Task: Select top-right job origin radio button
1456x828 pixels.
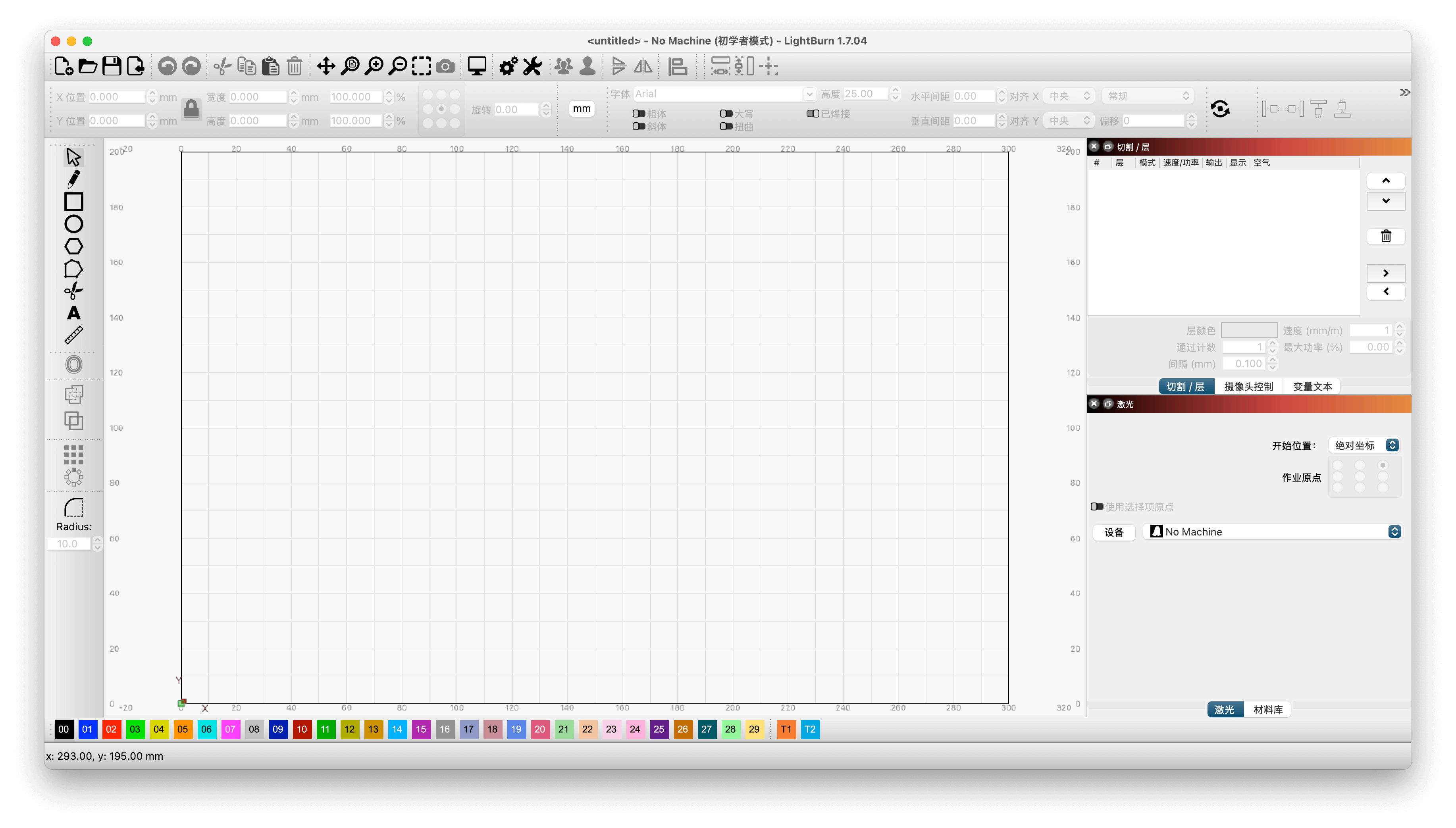Action: coord(1383,465)
